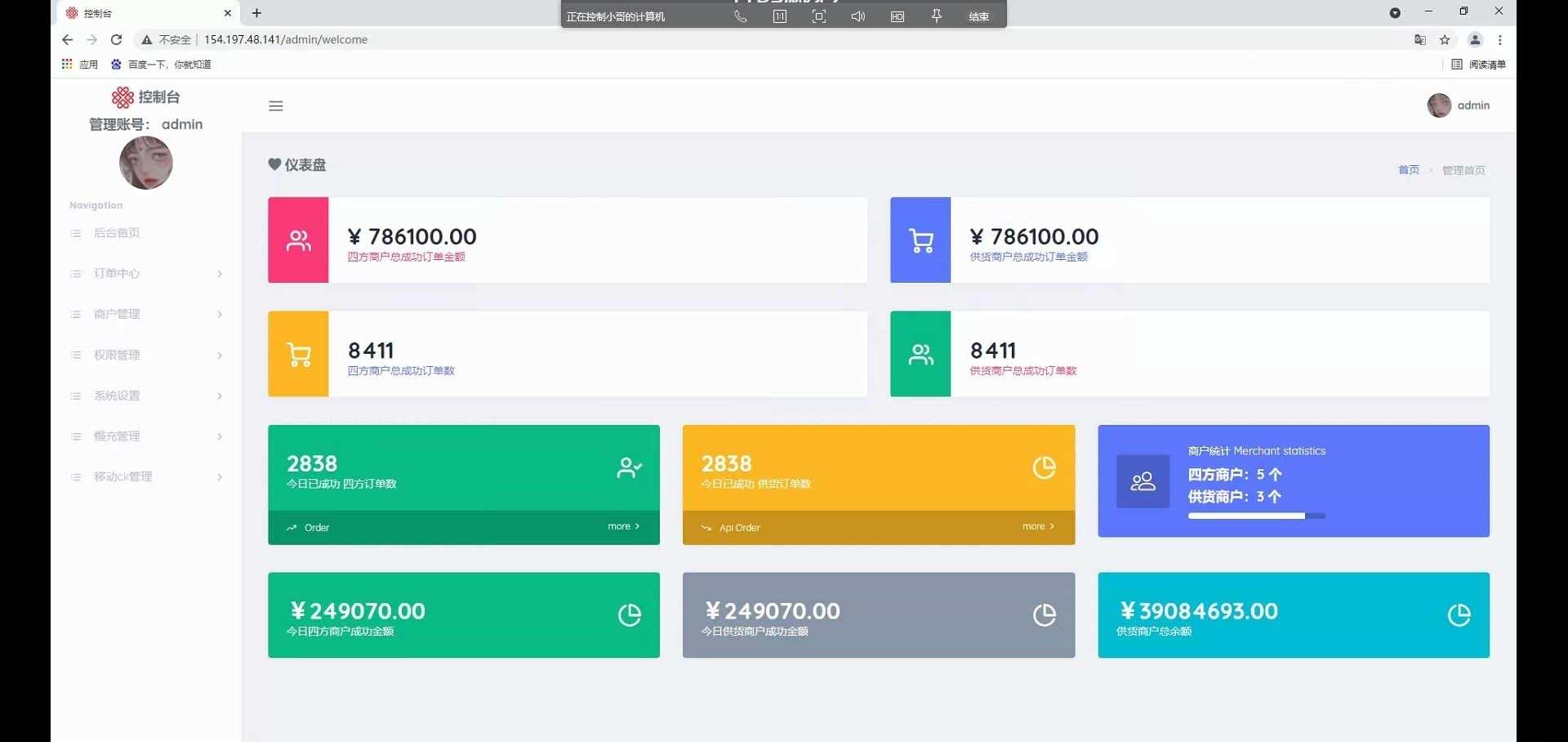The width and height of the screenshot is (1568, 742).
Task: Click the 首页 breadcrumb link
Action: pyautogui.click(x=1408, y=170)
